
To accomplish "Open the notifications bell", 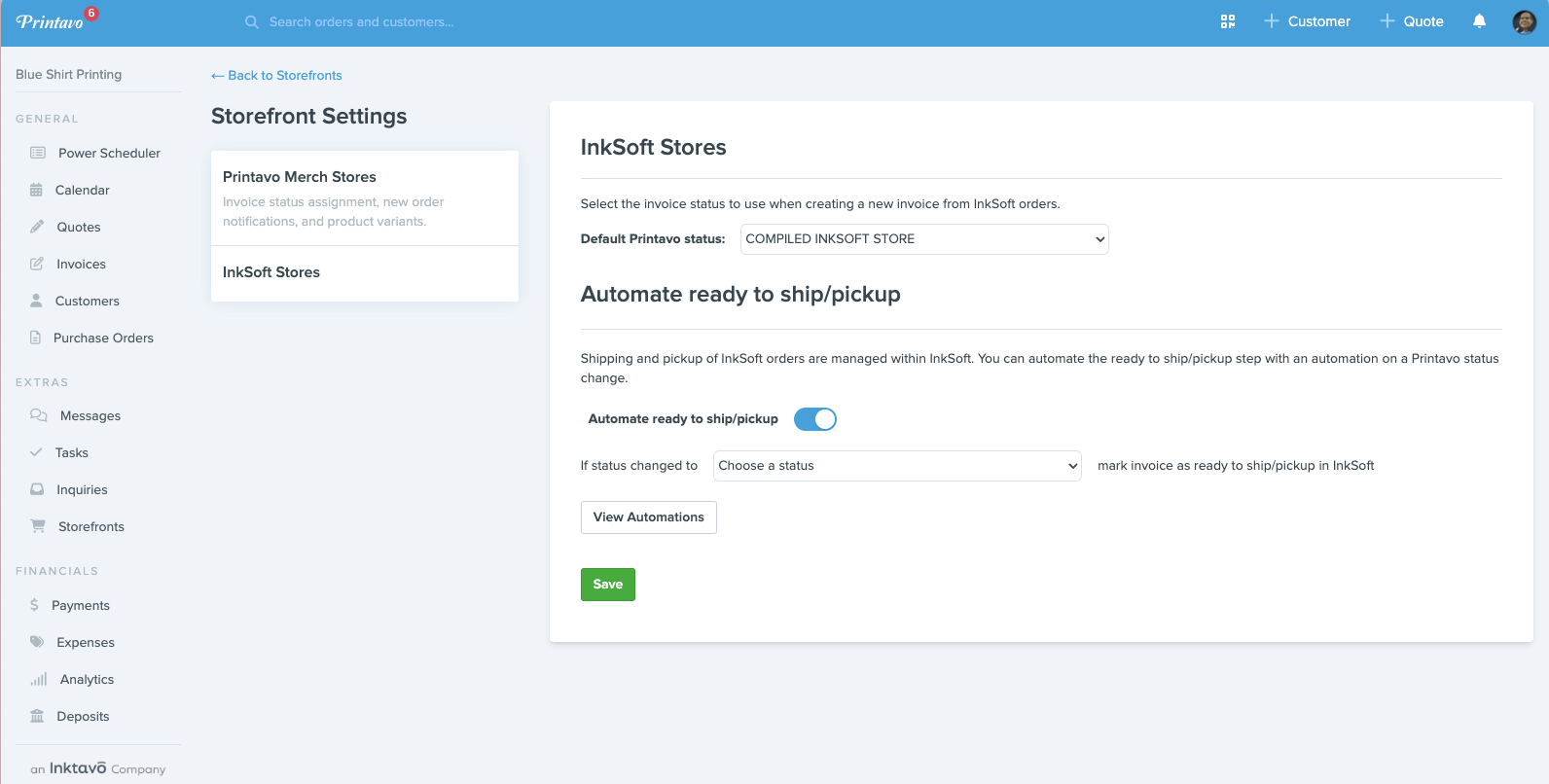I will (1479, 21).
